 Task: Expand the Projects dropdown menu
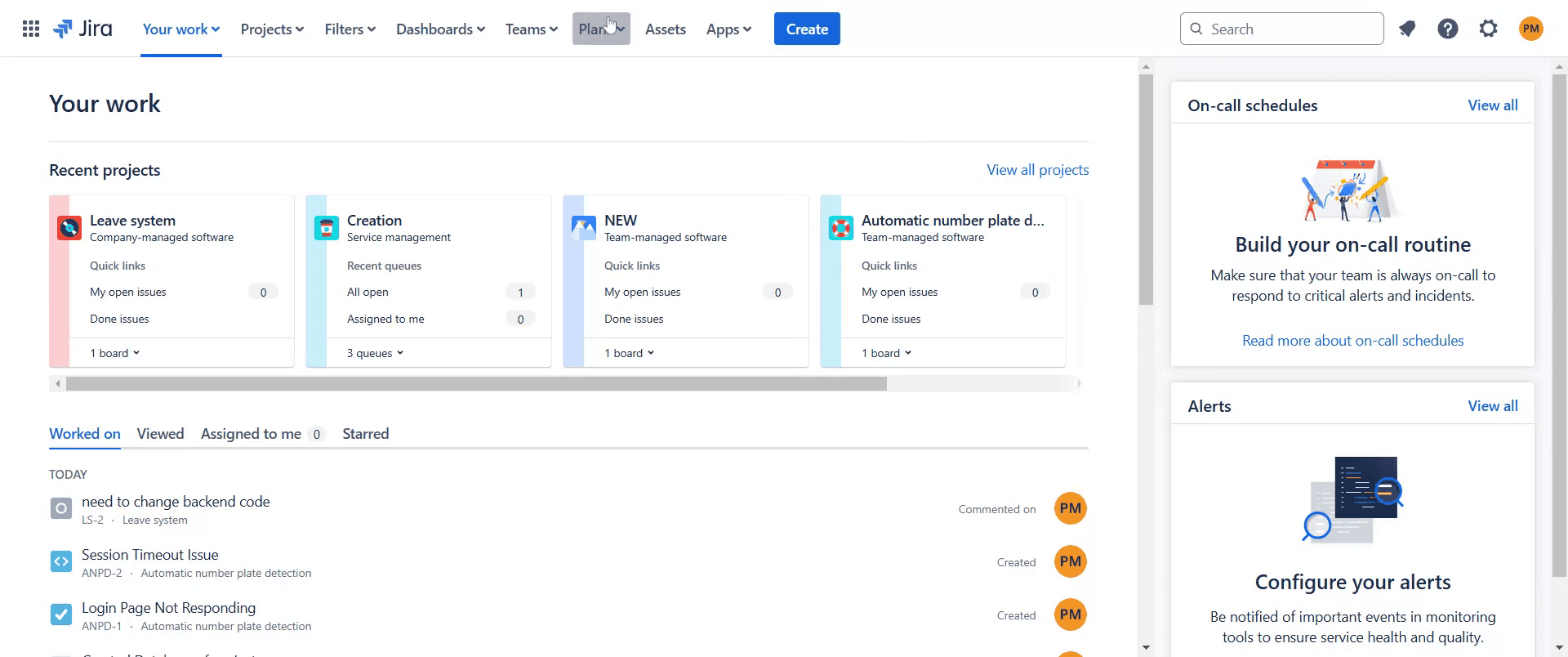(272, 29)
